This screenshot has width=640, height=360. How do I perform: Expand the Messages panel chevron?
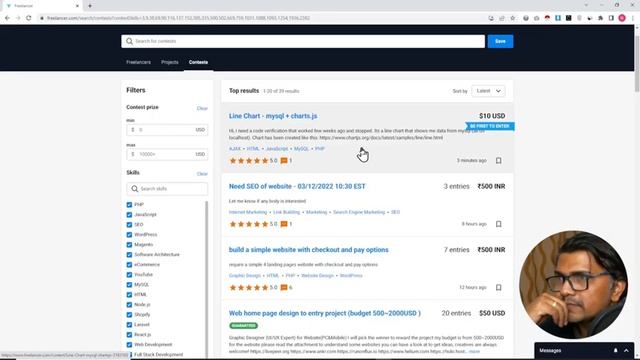point(626,351)
